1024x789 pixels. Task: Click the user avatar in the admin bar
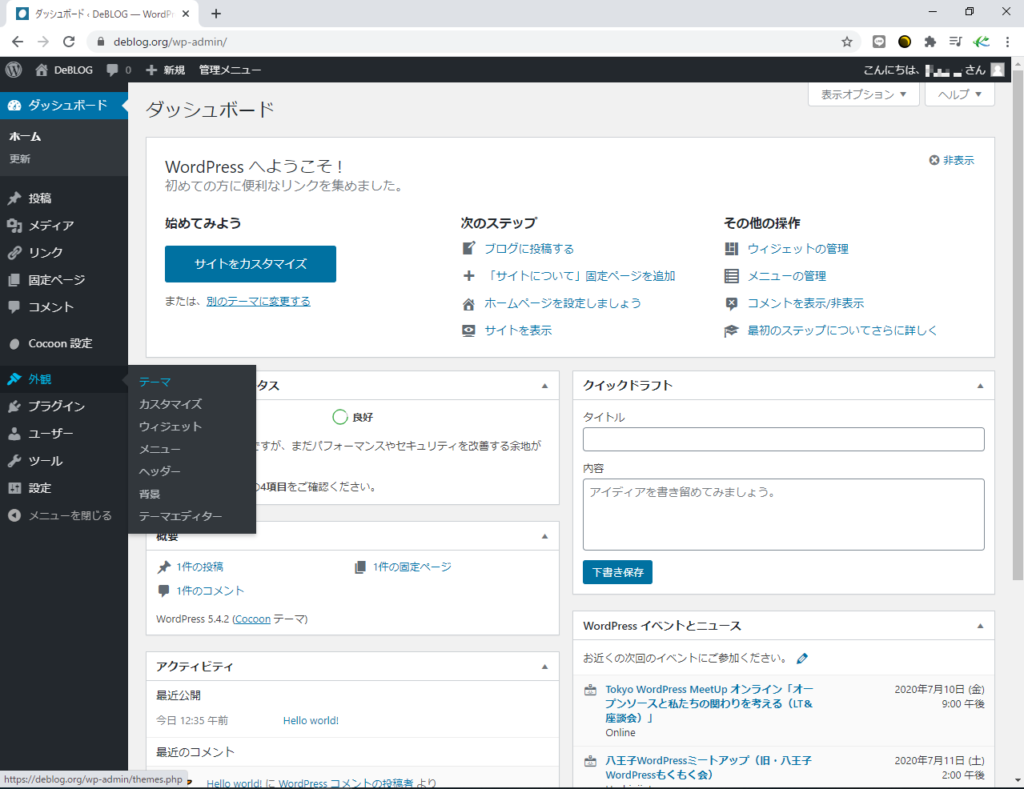(x=997, y=69)
